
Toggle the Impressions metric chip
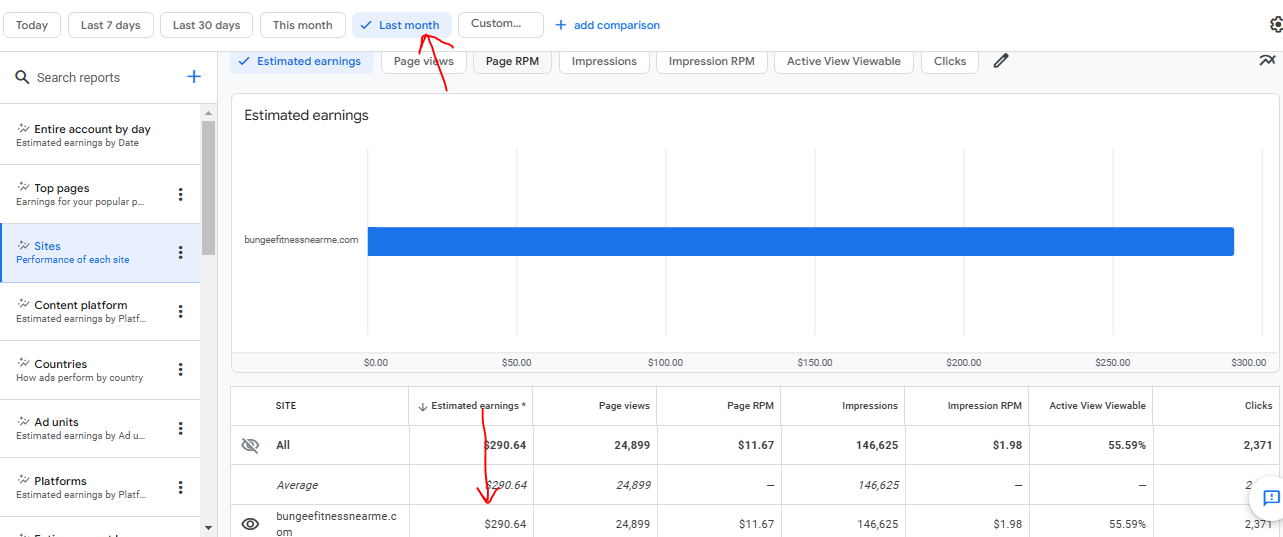[x=604, y=61]
